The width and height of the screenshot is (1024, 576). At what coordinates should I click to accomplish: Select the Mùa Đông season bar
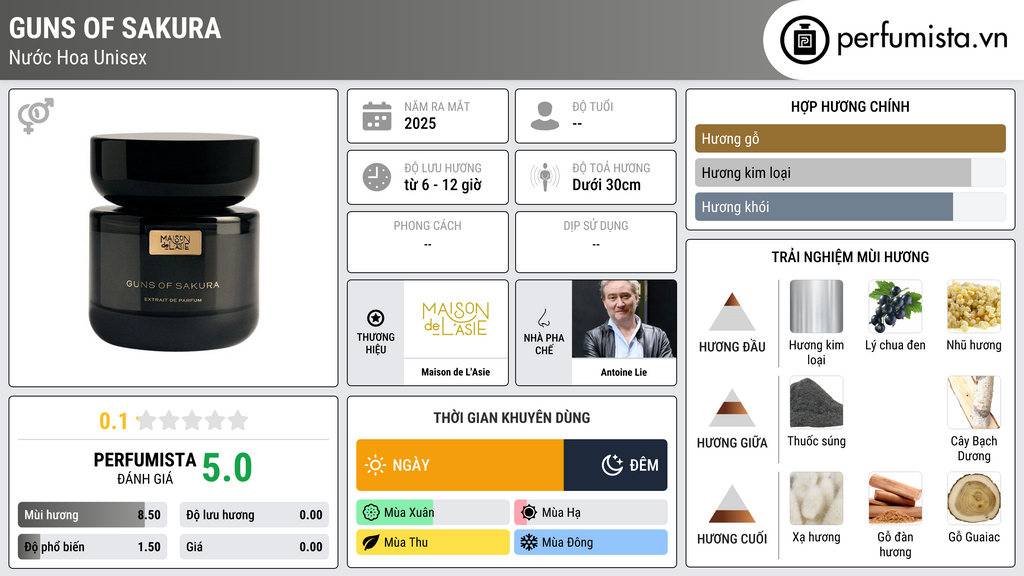click(x=591, y=542)
